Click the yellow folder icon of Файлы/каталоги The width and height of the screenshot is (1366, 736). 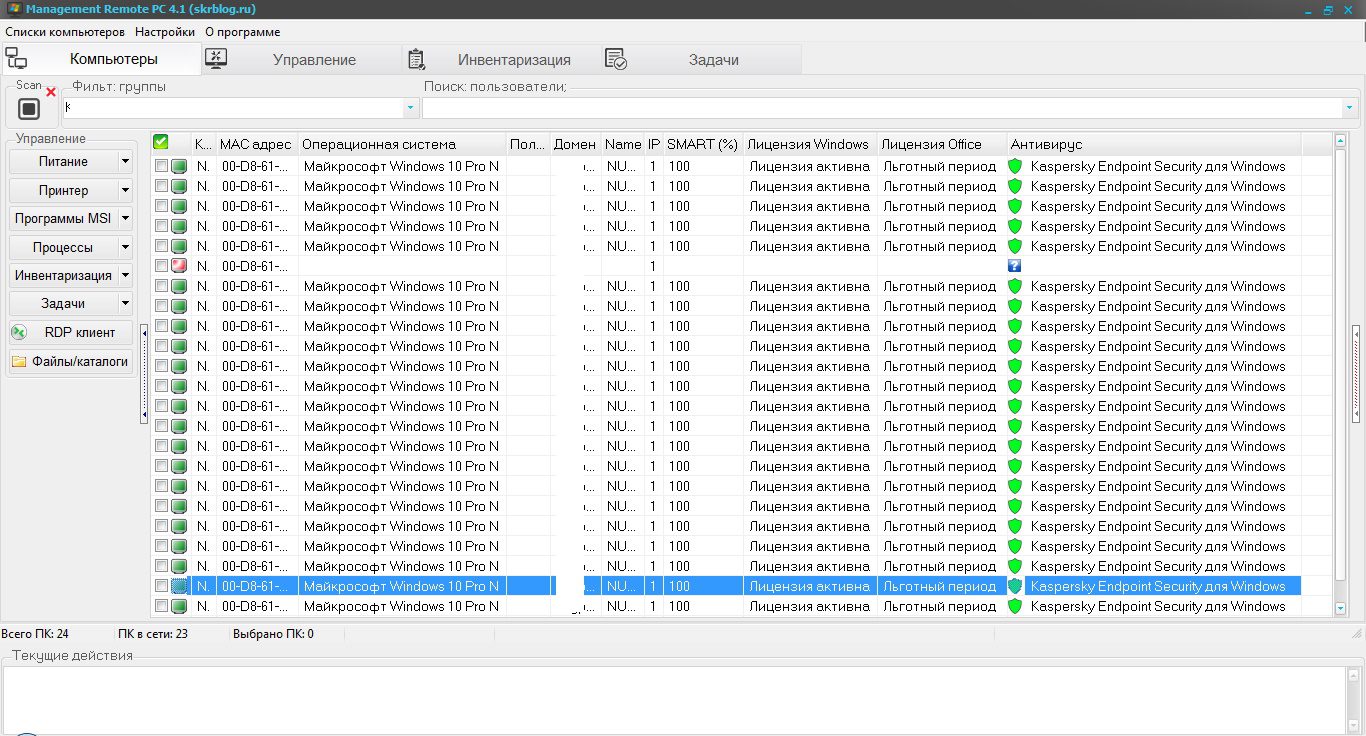[x=19, y=362]
